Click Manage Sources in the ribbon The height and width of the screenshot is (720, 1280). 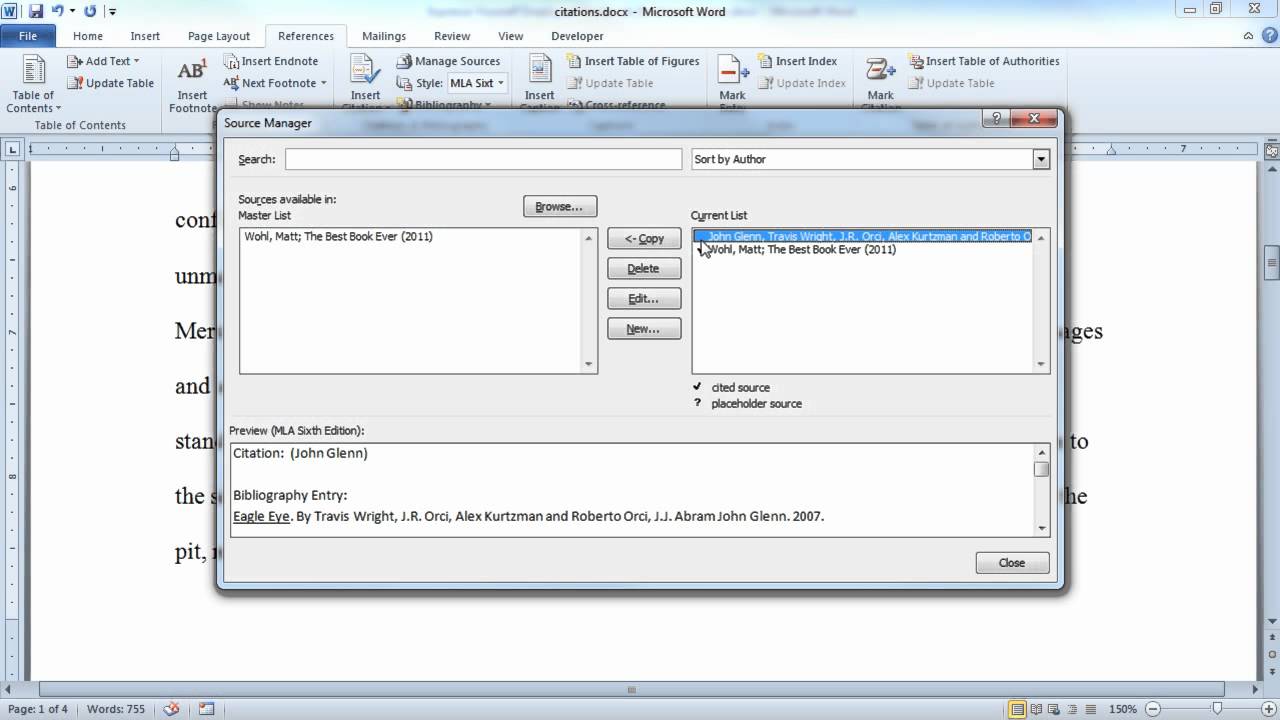click(448, 61)
